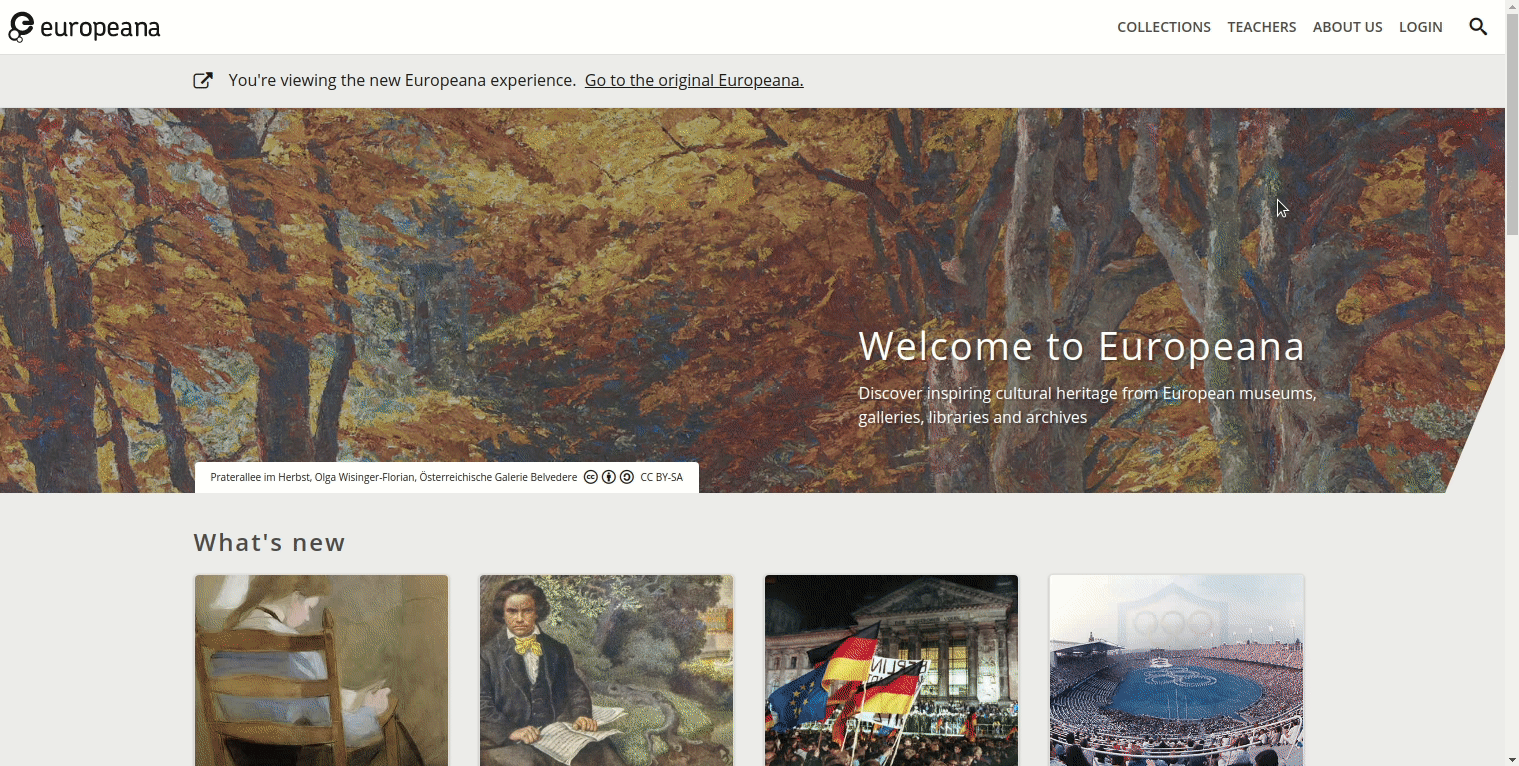Open the German flags crowd photo card
Image resolution: width=1519 pixels, height=766 pixels.
click(x=891, y=670)
